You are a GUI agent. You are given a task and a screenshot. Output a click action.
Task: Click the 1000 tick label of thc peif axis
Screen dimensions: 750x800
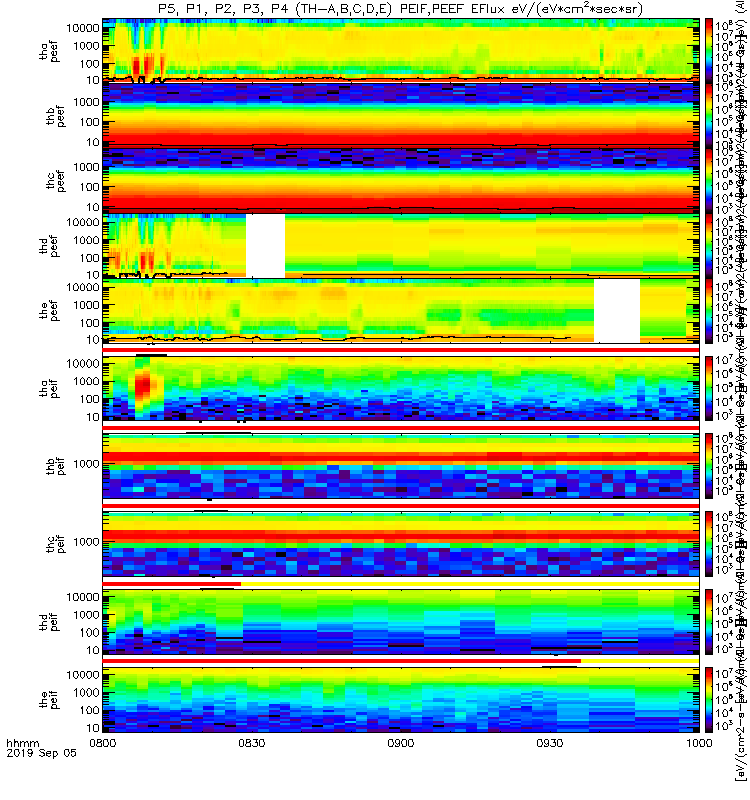tap(86, 542)
